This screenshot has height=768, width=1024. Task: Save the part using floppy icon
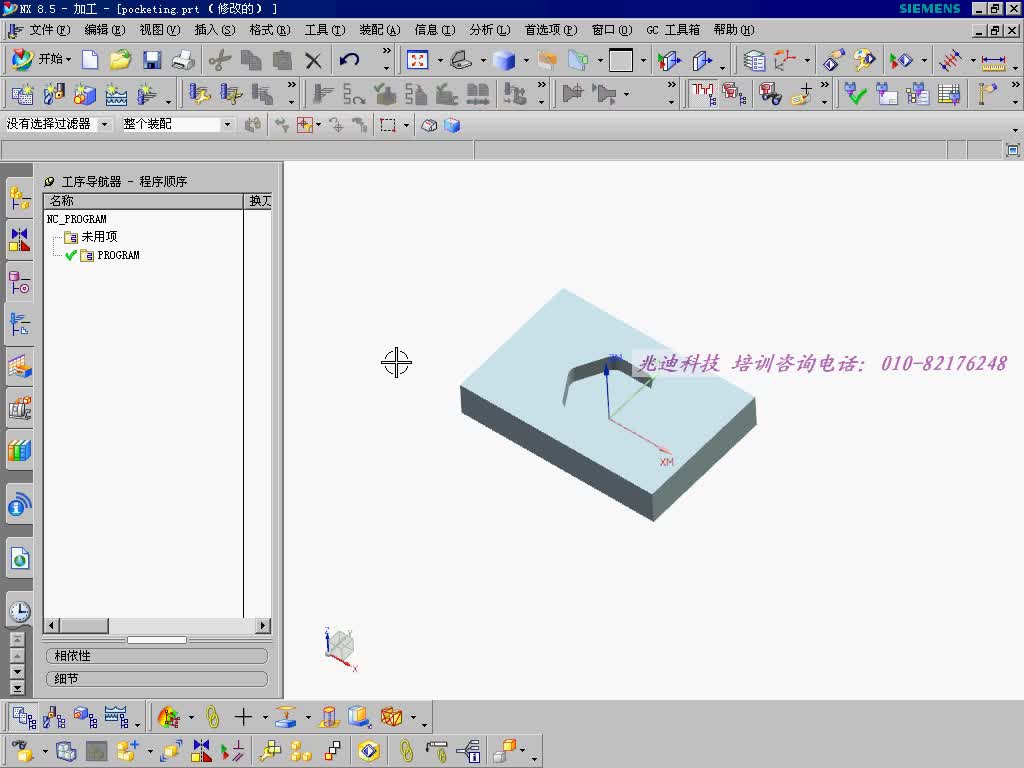152,60
